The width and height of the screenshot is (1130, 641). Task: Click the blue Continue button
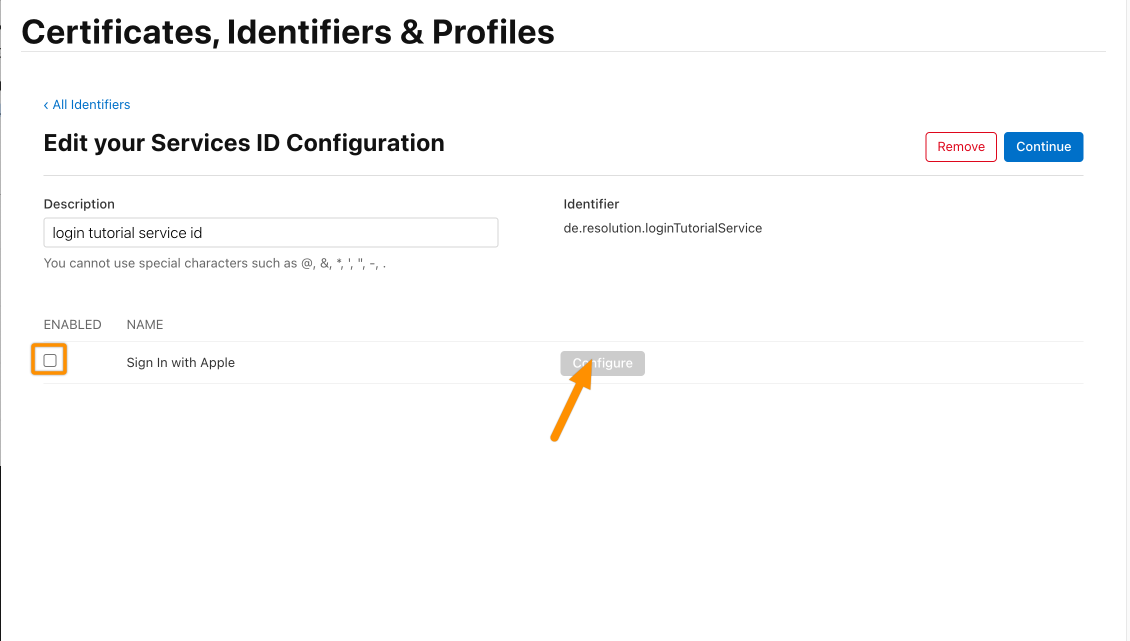point(1043,146)
